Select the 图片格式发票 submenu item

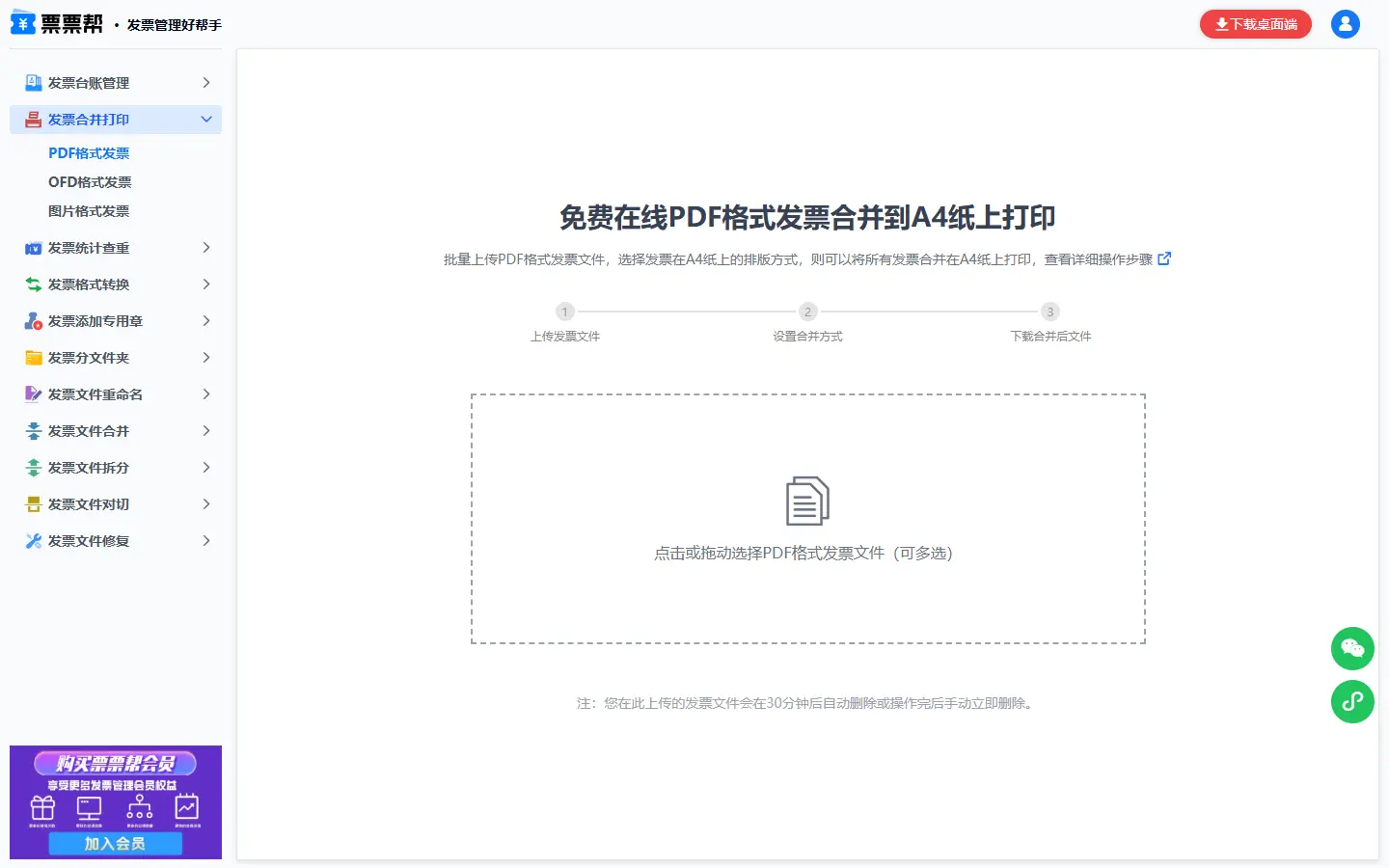[x=89, y=211]
